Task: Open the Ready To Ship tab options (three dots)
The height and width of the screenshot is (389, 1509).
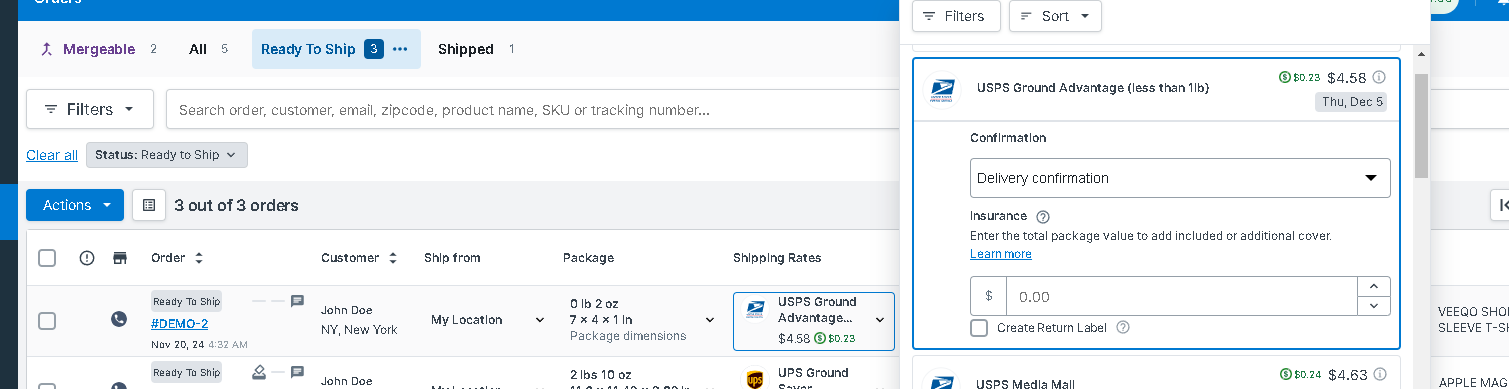Action: (400, 49)
